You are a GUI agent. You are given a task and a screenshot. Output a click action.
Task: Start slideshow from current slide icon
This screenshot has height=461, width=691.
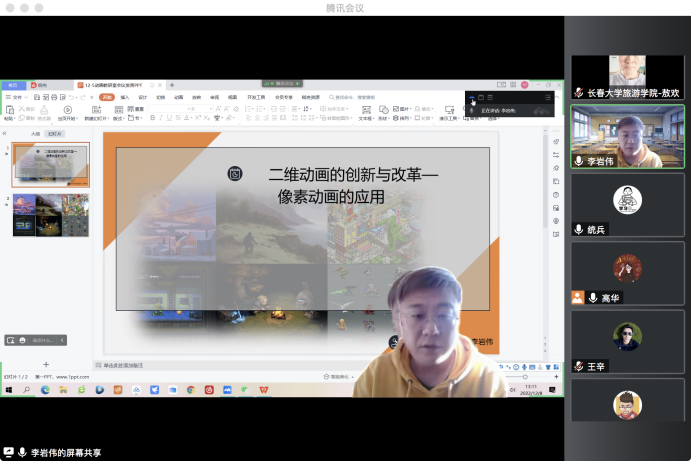[67, 109]
